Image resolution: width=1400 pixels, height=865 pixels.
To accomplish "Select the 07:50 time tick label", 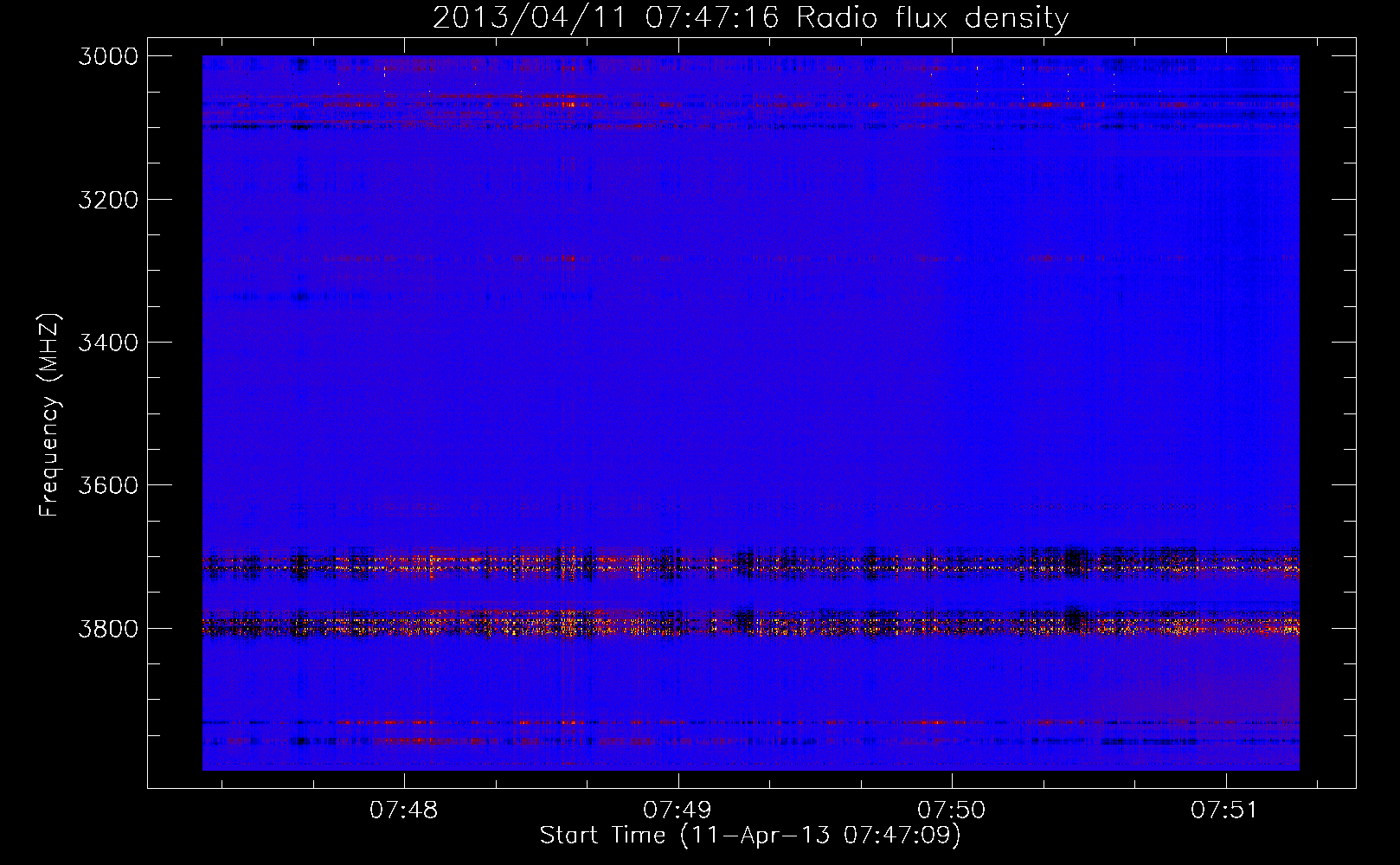I will (952, 811).
